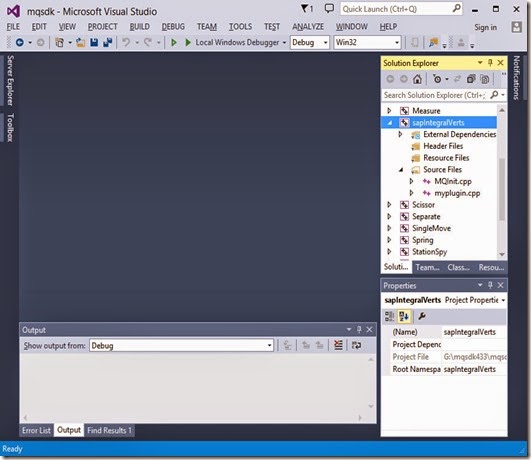The width and height of the screenshot is (531, 460).
Task: Select the Spring project
Action: [422, 240]
